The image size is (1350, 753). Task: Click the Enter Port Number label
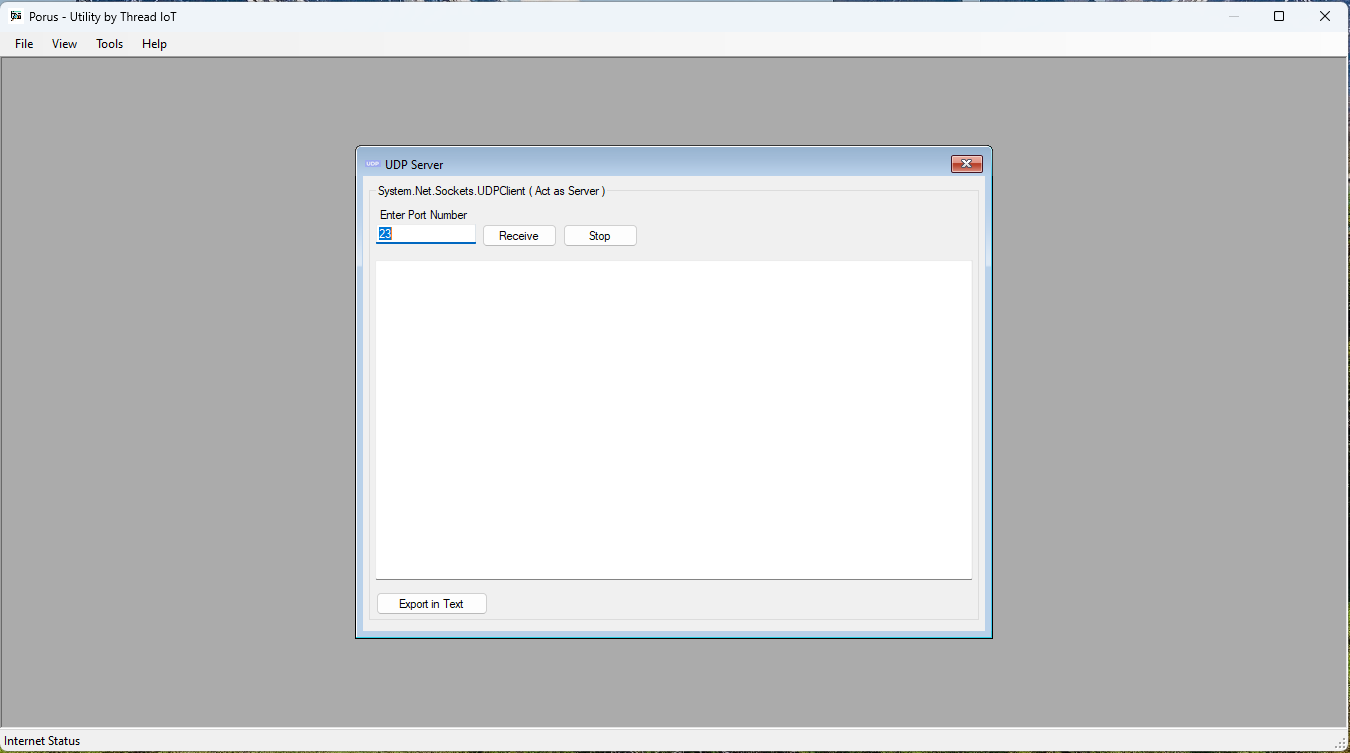422,214
